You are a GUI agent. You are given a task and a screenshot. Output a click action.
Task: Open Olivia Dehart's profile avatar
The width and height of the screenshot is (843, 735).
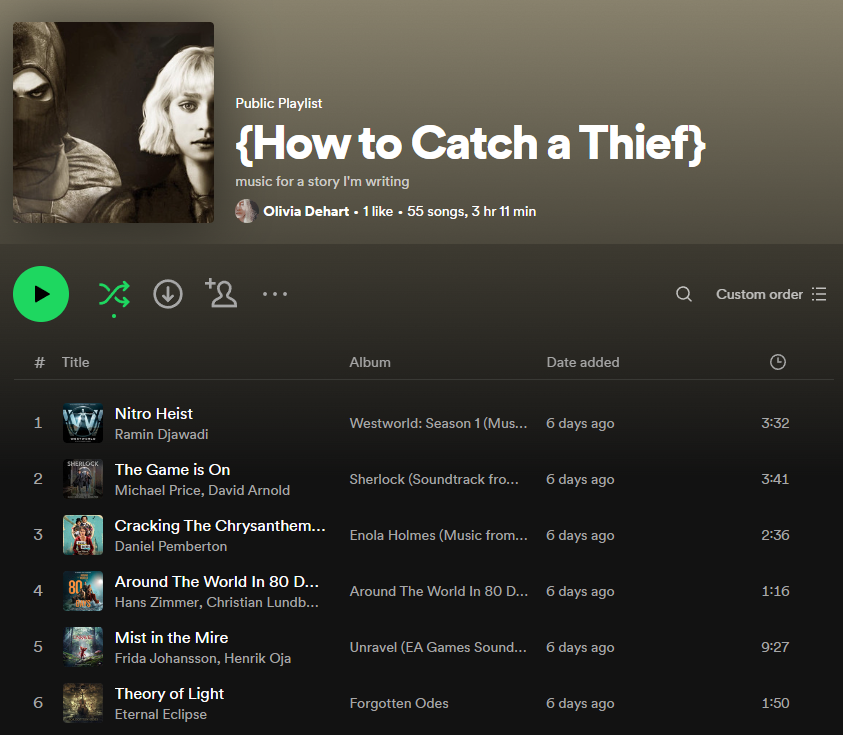(246, 211)
